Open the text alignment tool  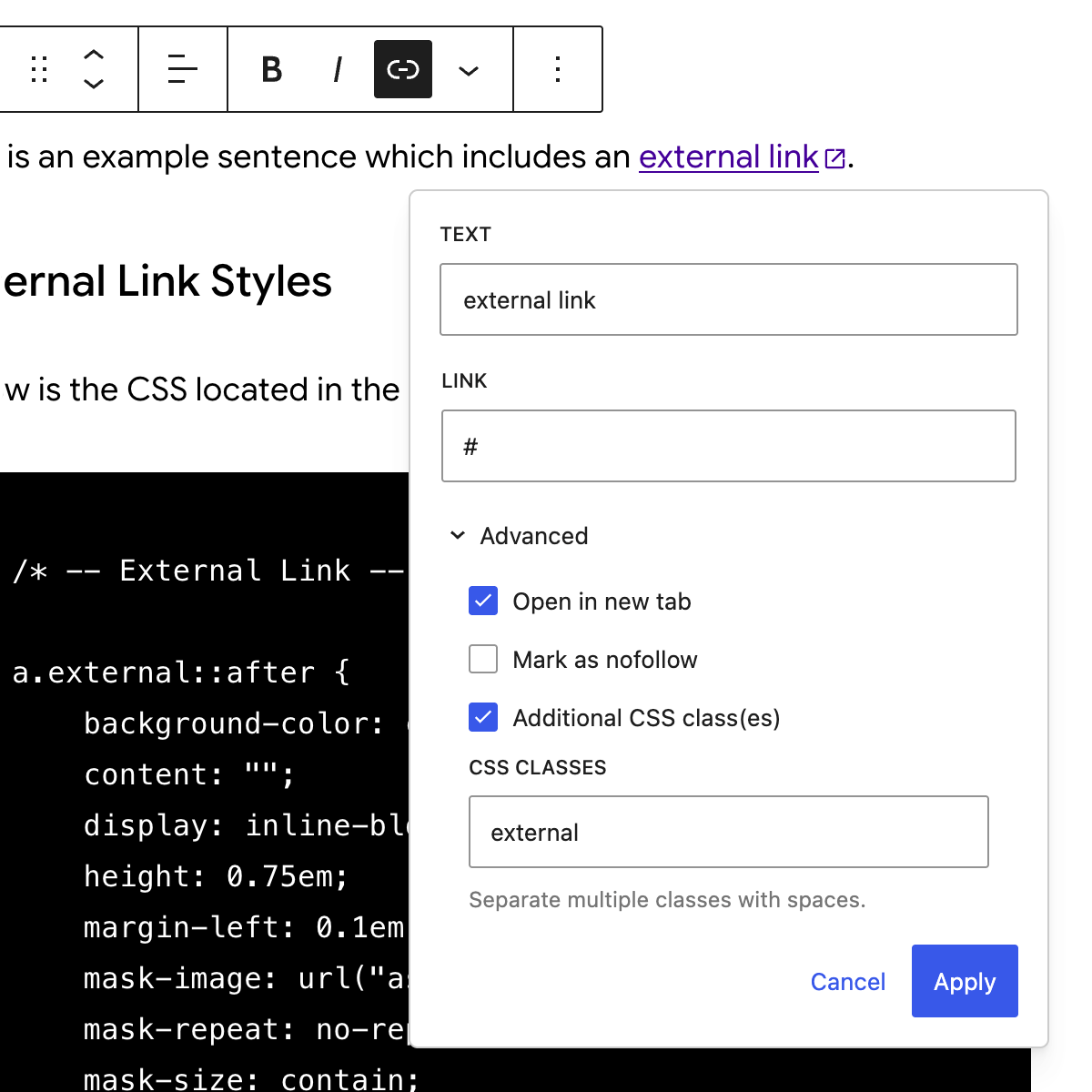182,69
